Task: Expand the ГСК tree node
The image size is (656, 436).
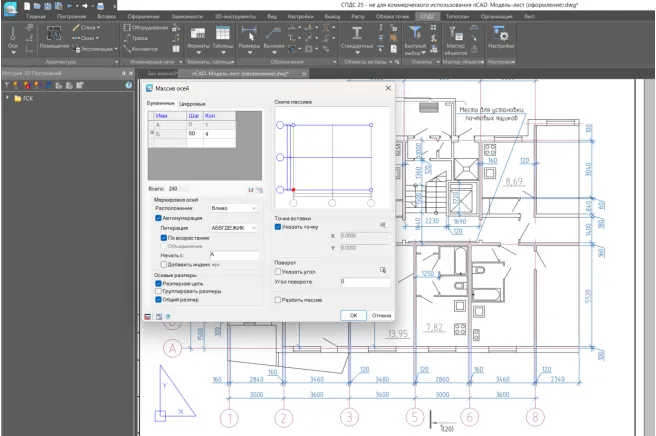Action: click(6, 98)
